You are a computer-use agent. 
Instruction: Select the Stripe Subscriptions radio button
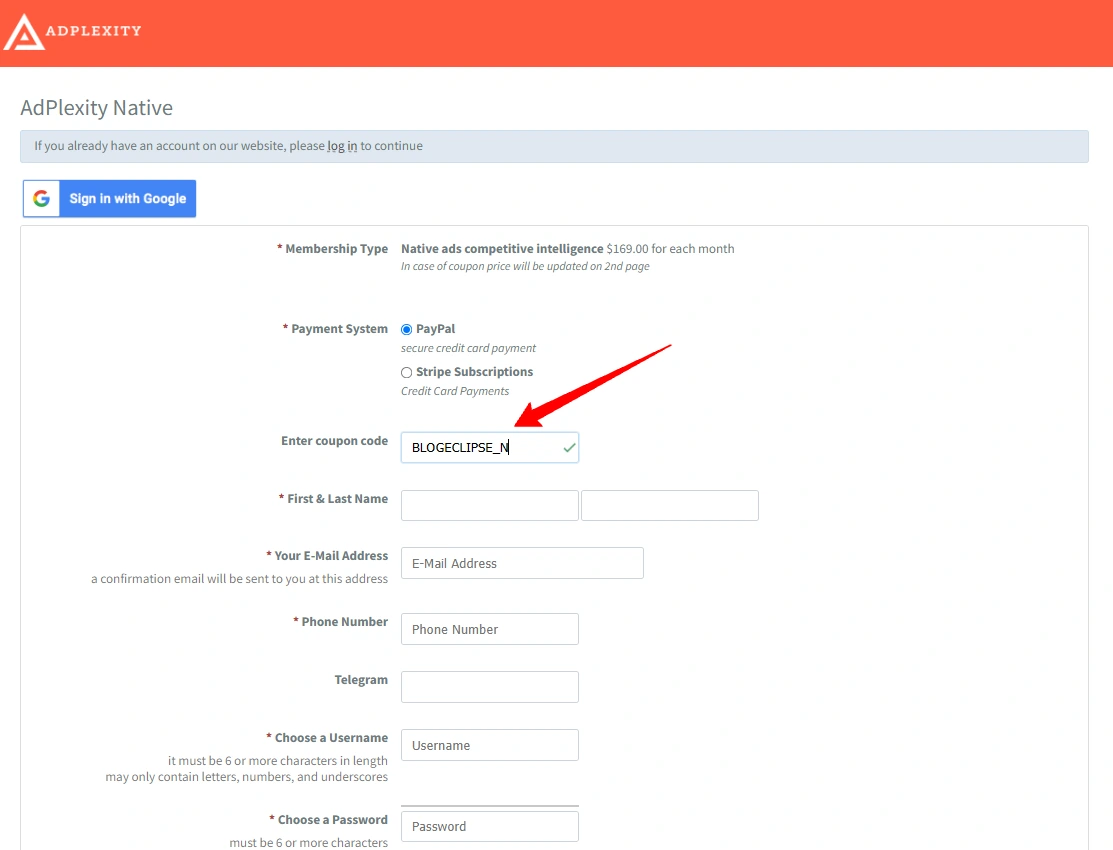click(x=406, y=372)
